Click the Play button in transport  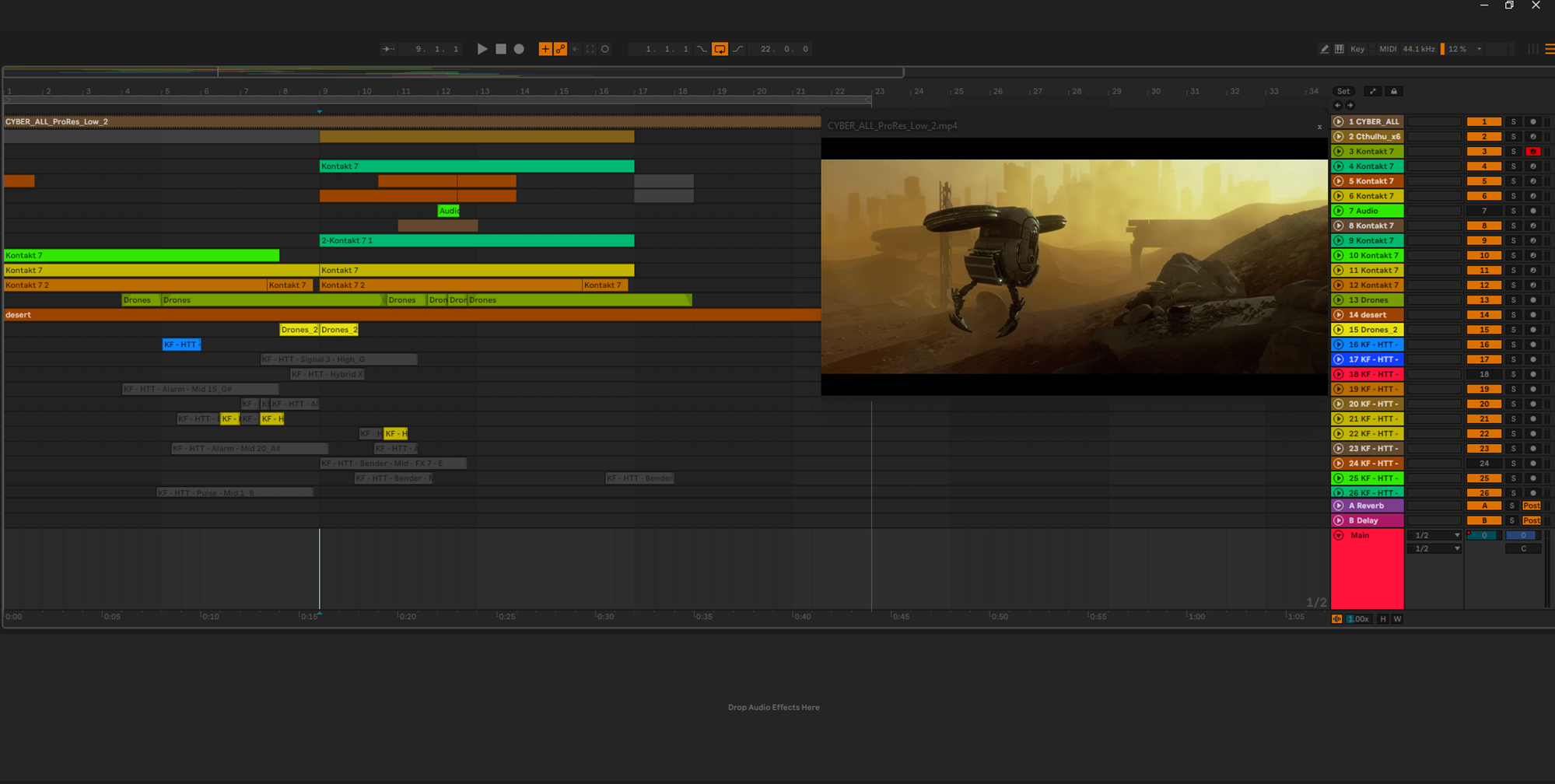click(482, 49)
